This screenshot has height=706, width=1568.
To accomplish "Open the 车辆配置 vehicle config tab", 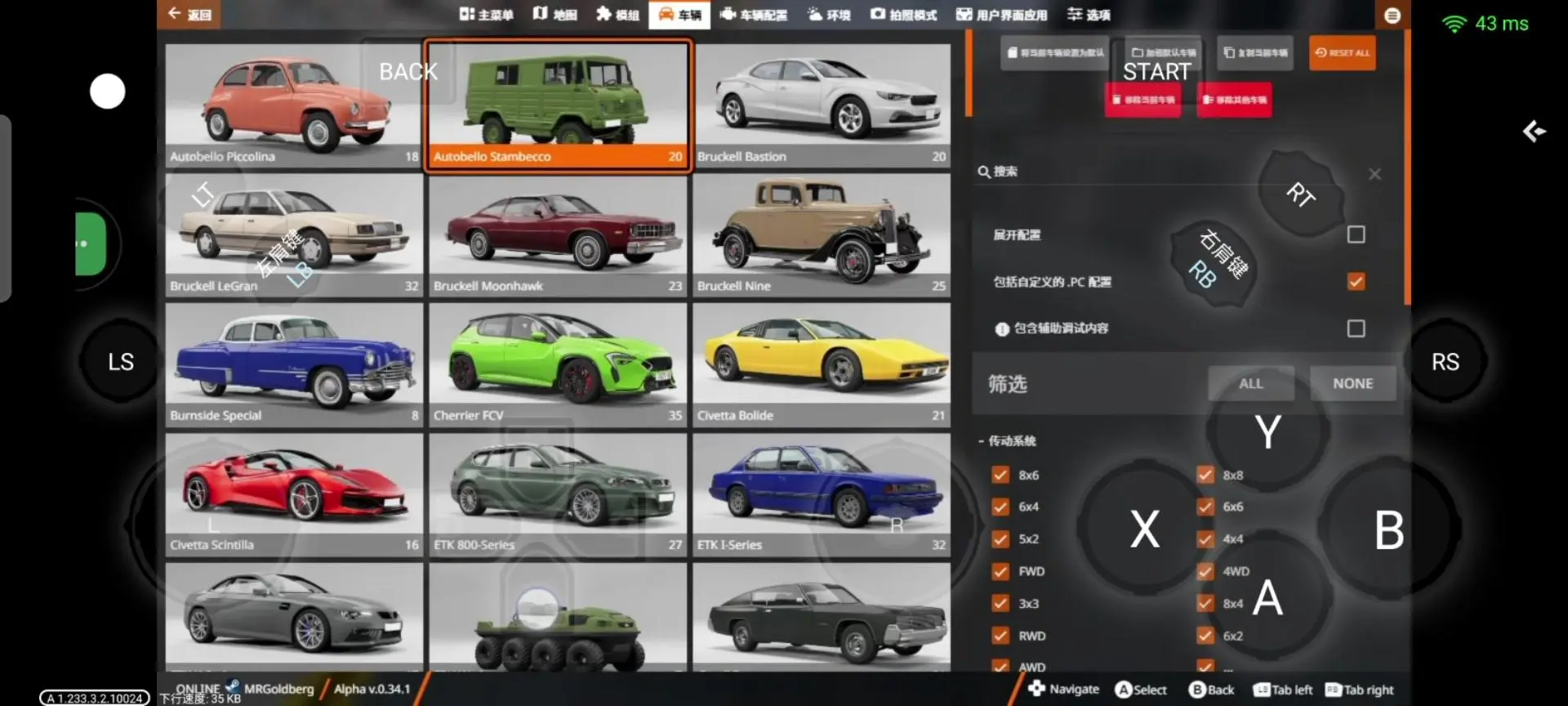I will pyautogui.click(x=753, y=14).
